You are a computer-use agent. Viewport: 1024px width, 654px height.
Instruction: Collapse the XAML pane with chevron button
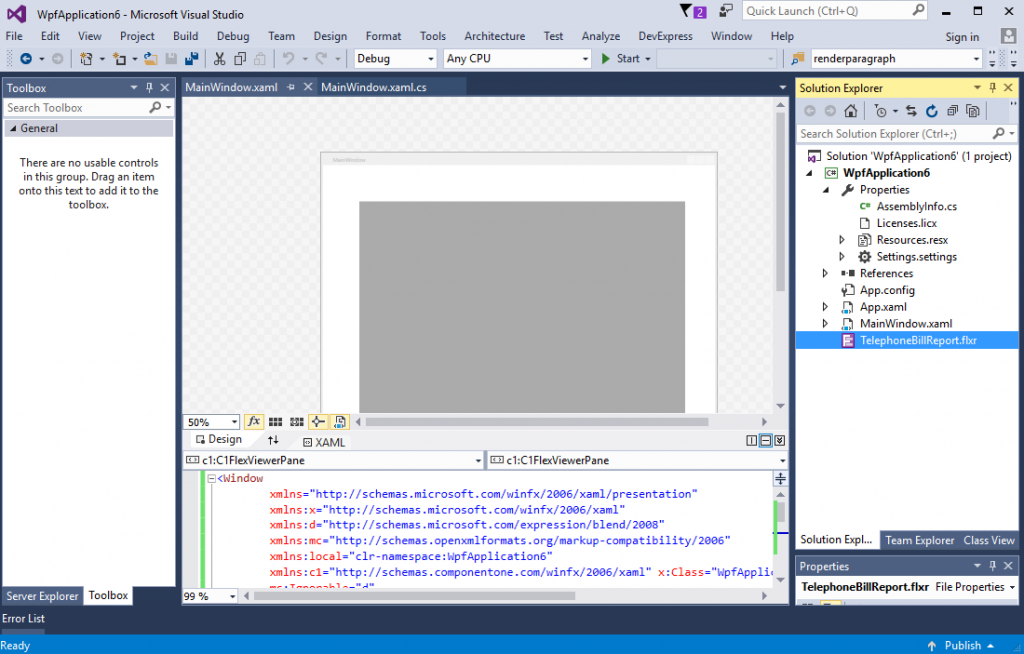pos(780,441)
